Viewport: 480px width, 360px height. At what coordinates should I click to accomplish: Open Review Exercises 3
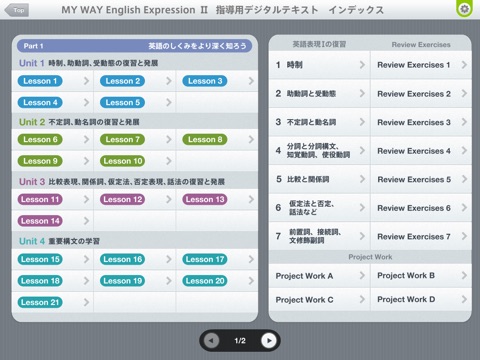pyautogui.click(x=421, y=122)
